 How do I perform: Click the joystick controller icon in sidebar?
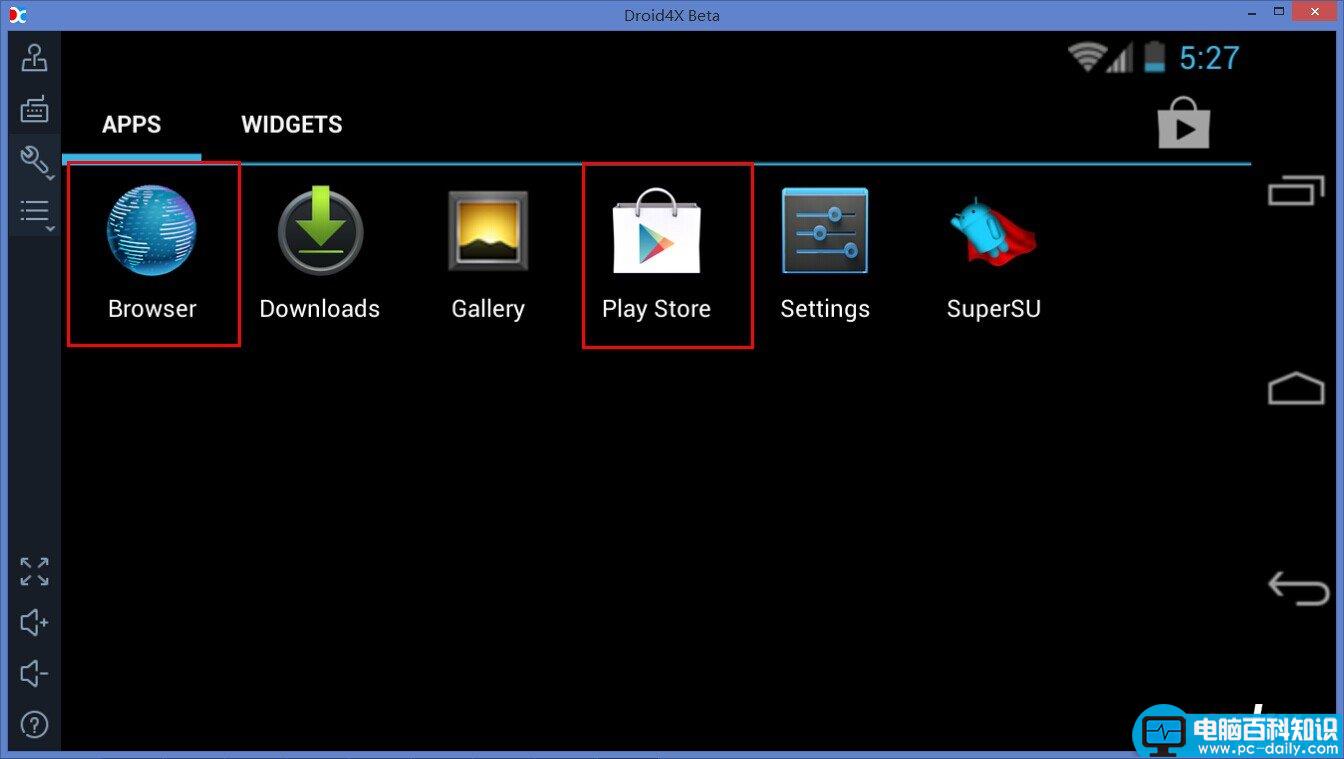point(34,58)
